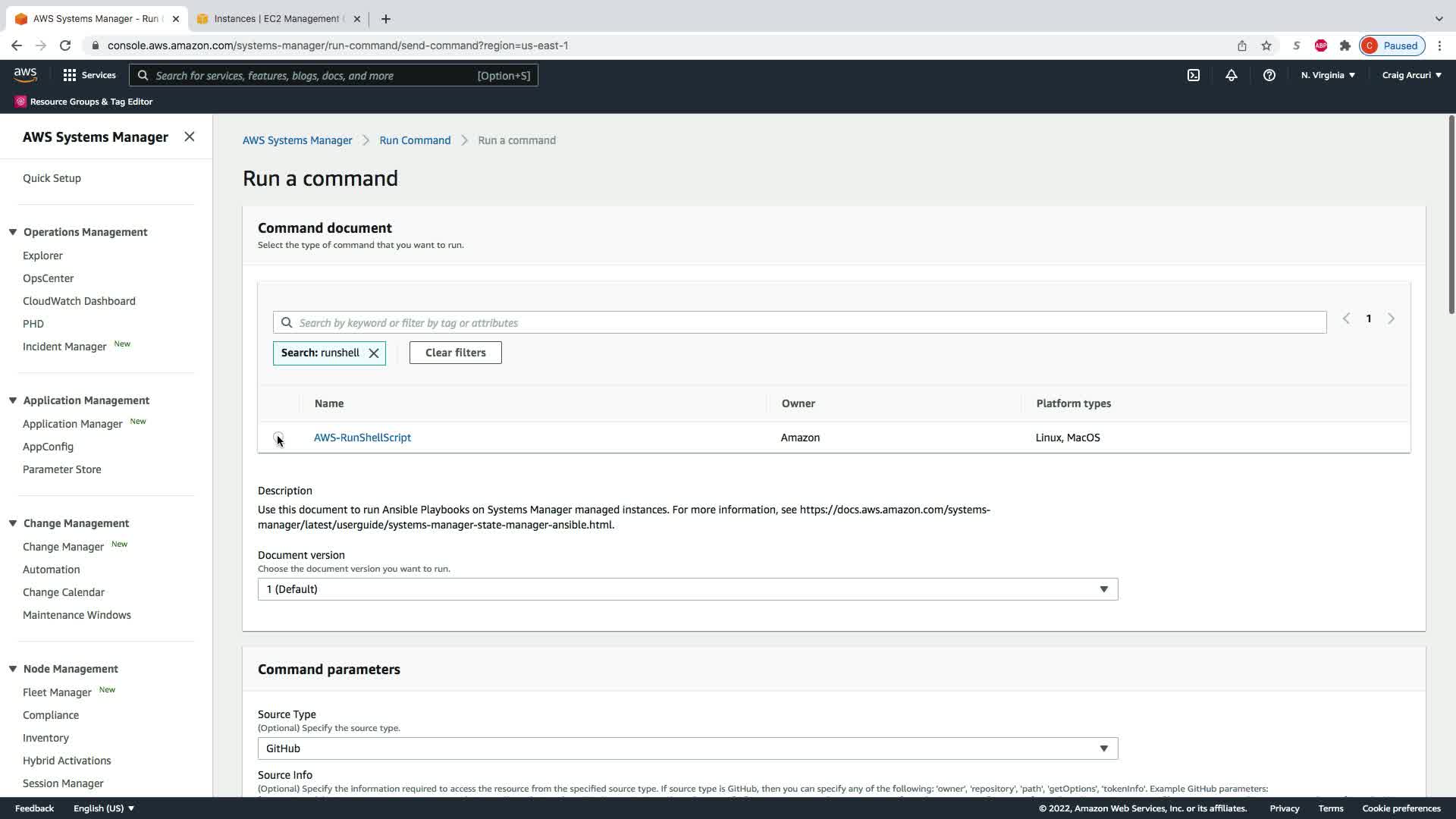Click the AWS logo home icon
This screenshot has height=819, width=1456.
coord(25,74)
